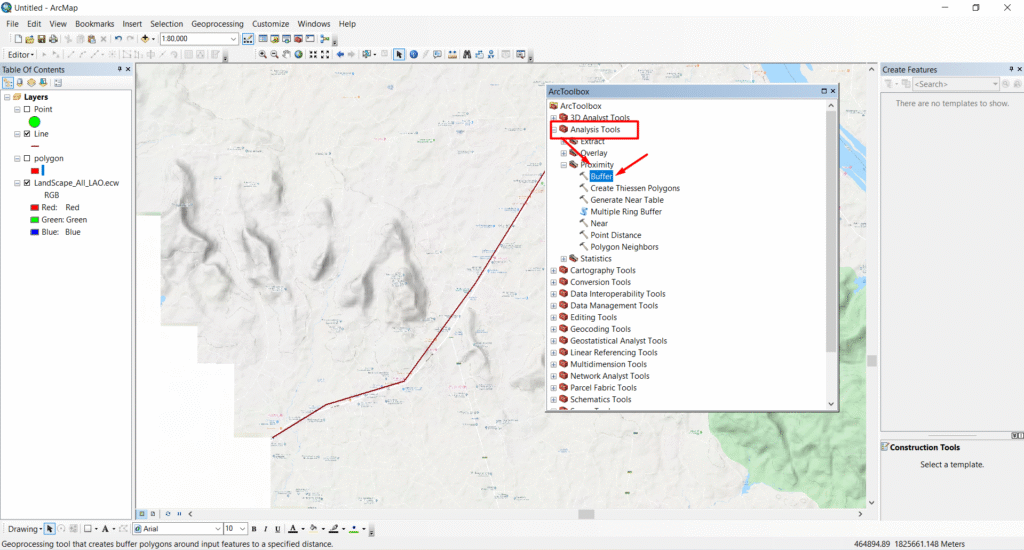Open the Drawing dropdown button
1024x550 pixels.
25,529
